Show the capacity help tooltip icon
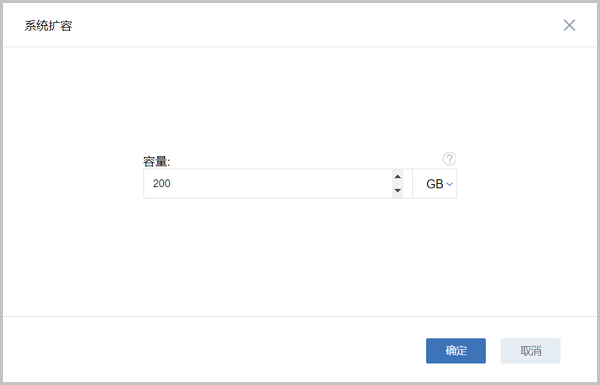The image size is (600, 385). pos(449,158)
